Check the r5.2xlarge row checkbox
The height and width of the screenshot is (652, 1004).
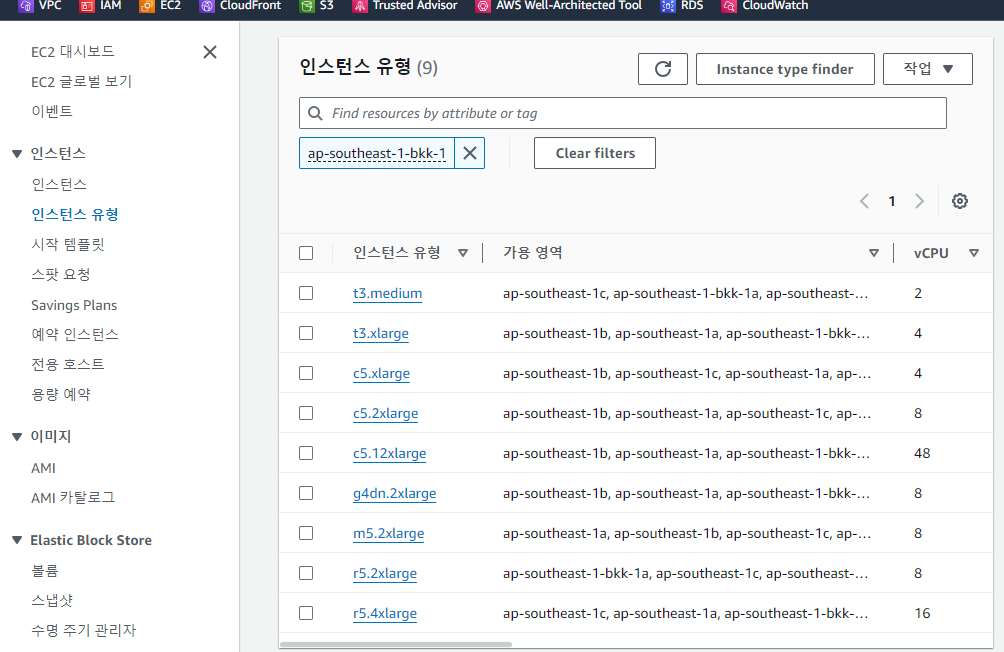pos(306,573)
